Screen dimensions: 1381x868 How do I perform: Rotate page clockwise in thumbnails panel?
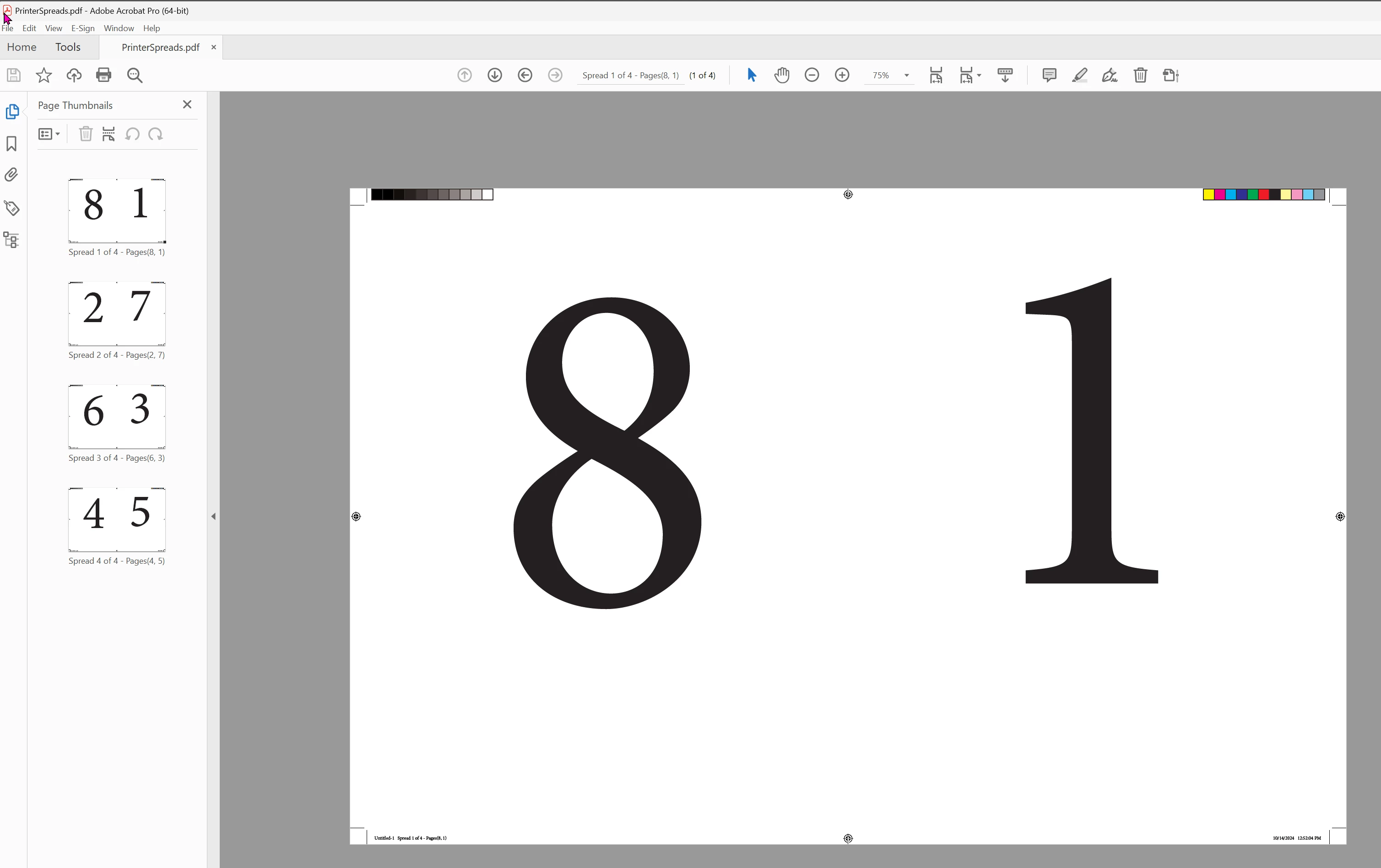point(156,134)
